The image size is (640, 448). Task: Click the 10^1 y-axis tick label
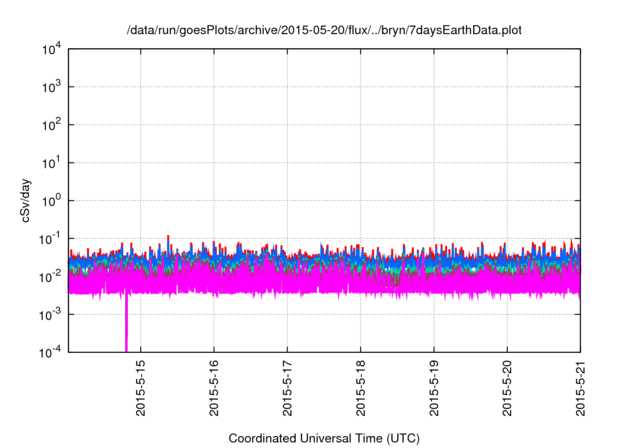click(51, 163)
